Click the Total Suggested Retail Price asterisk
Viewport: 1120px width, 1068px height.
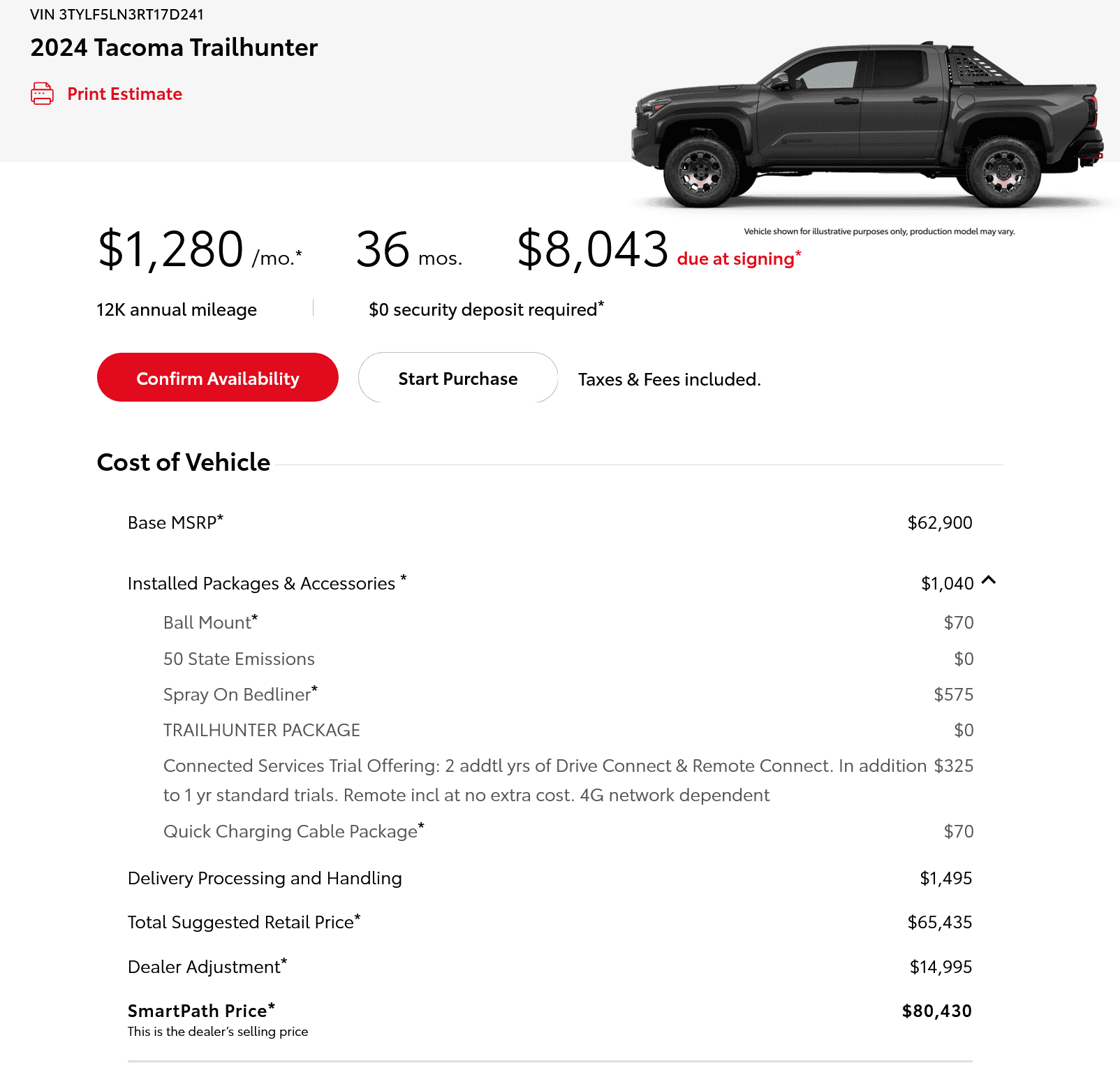358,917
